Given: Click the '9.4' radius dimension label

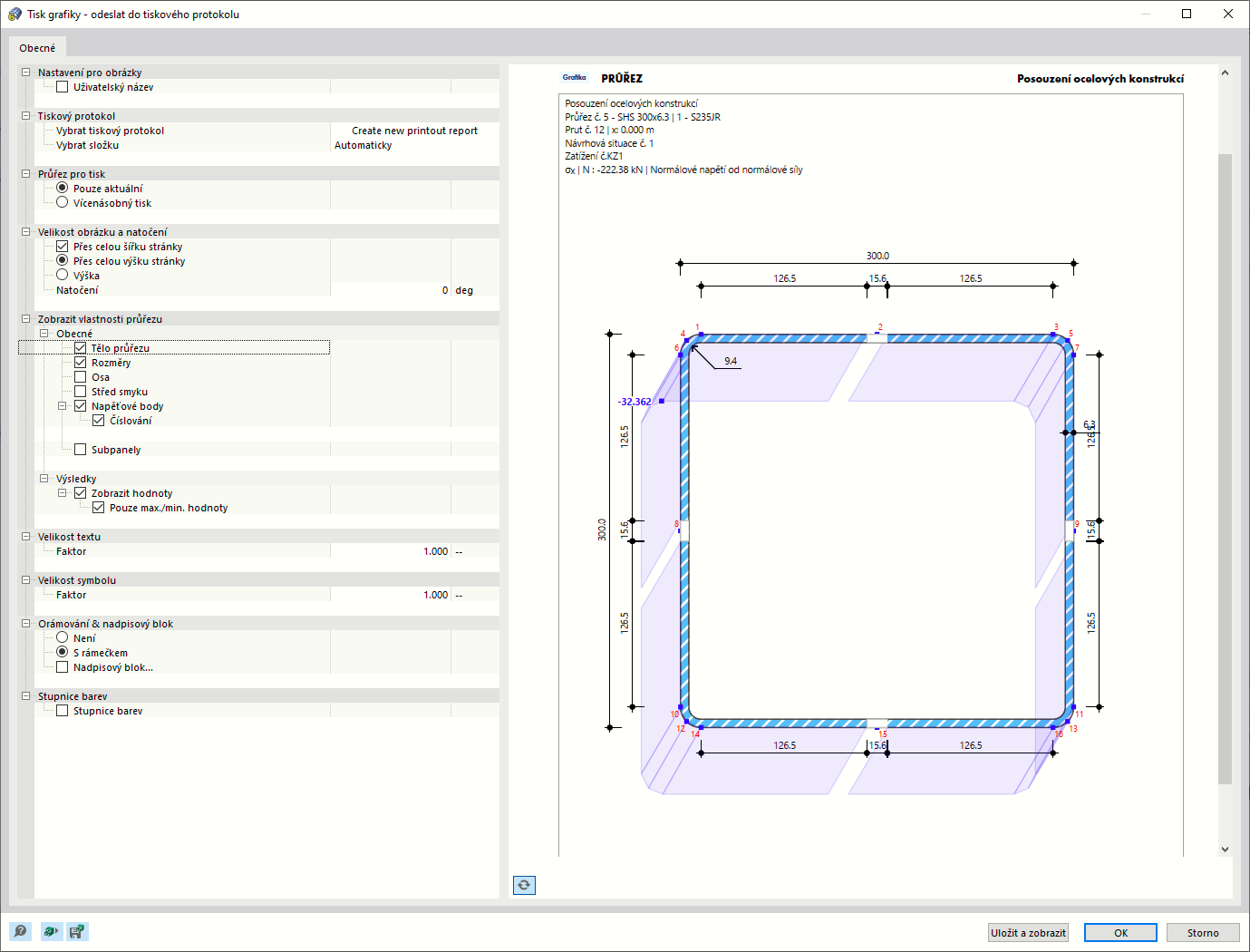Looking at the screenshot, I should tap(731, 361).
